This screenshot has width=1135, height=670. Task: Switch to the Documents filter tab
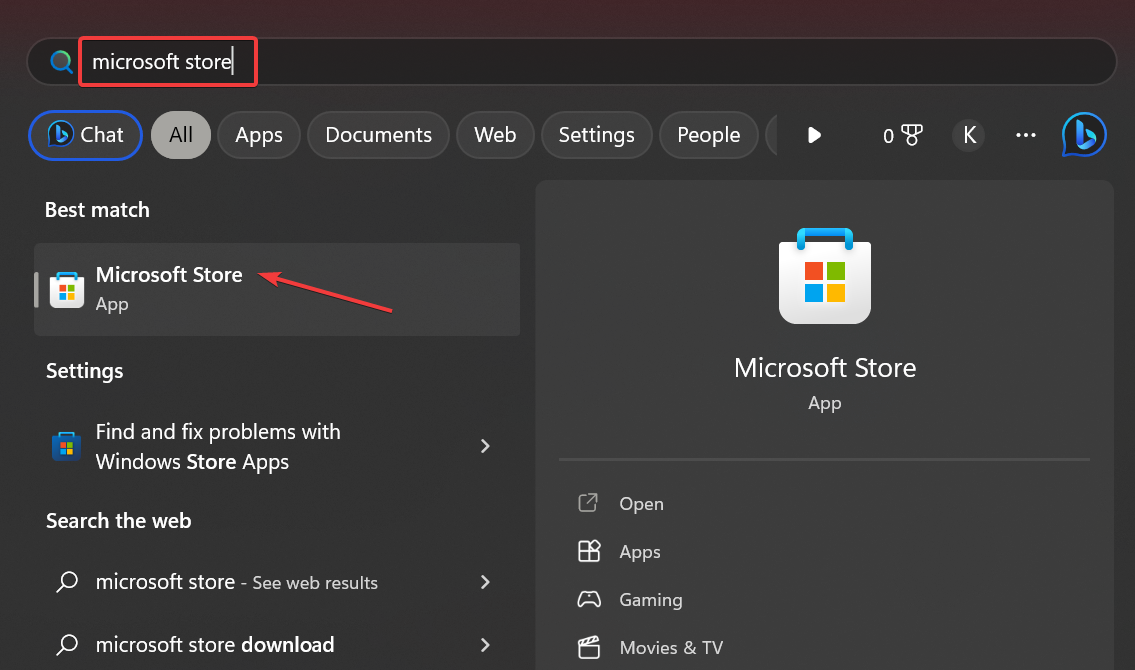379,135
